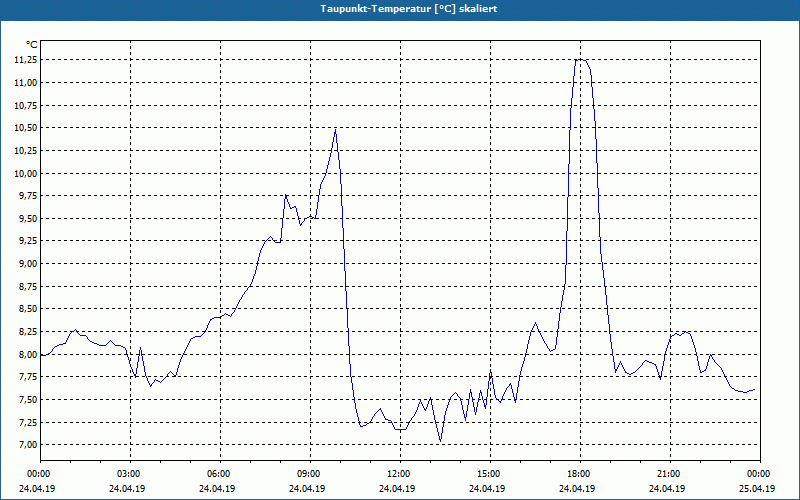800x500 pixels.
Task: Select the 10,25 y-axis label
Action: [x=26, y=151]
